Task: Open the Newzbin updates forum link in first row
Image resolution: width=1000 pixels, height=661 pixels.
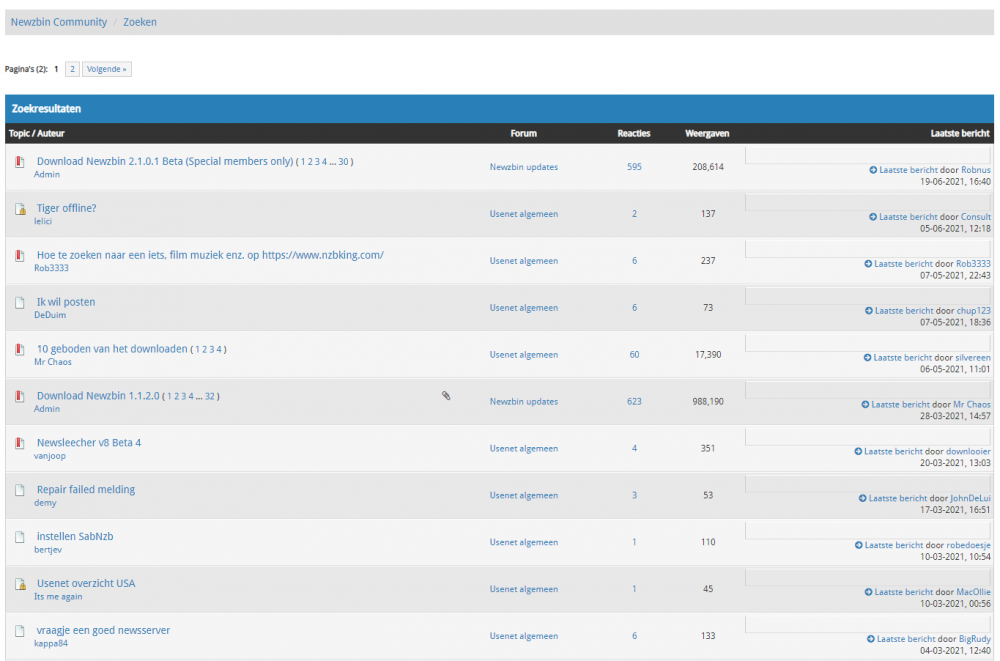Action: 523,167
